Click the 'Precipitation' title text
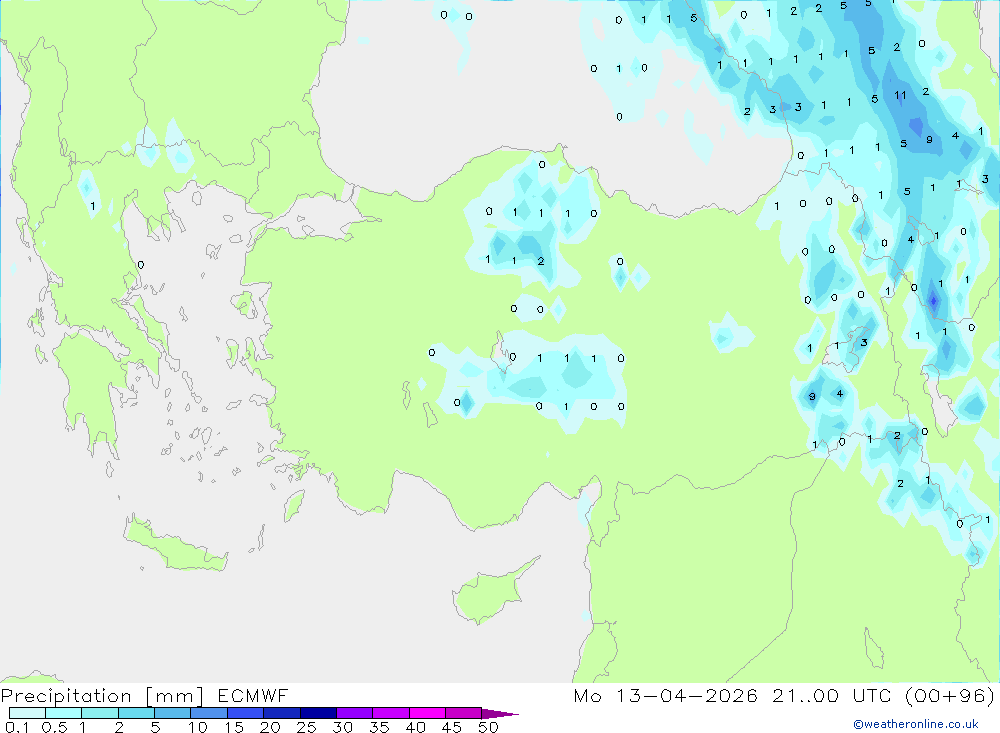1000x733 pixels. point(66,696)
